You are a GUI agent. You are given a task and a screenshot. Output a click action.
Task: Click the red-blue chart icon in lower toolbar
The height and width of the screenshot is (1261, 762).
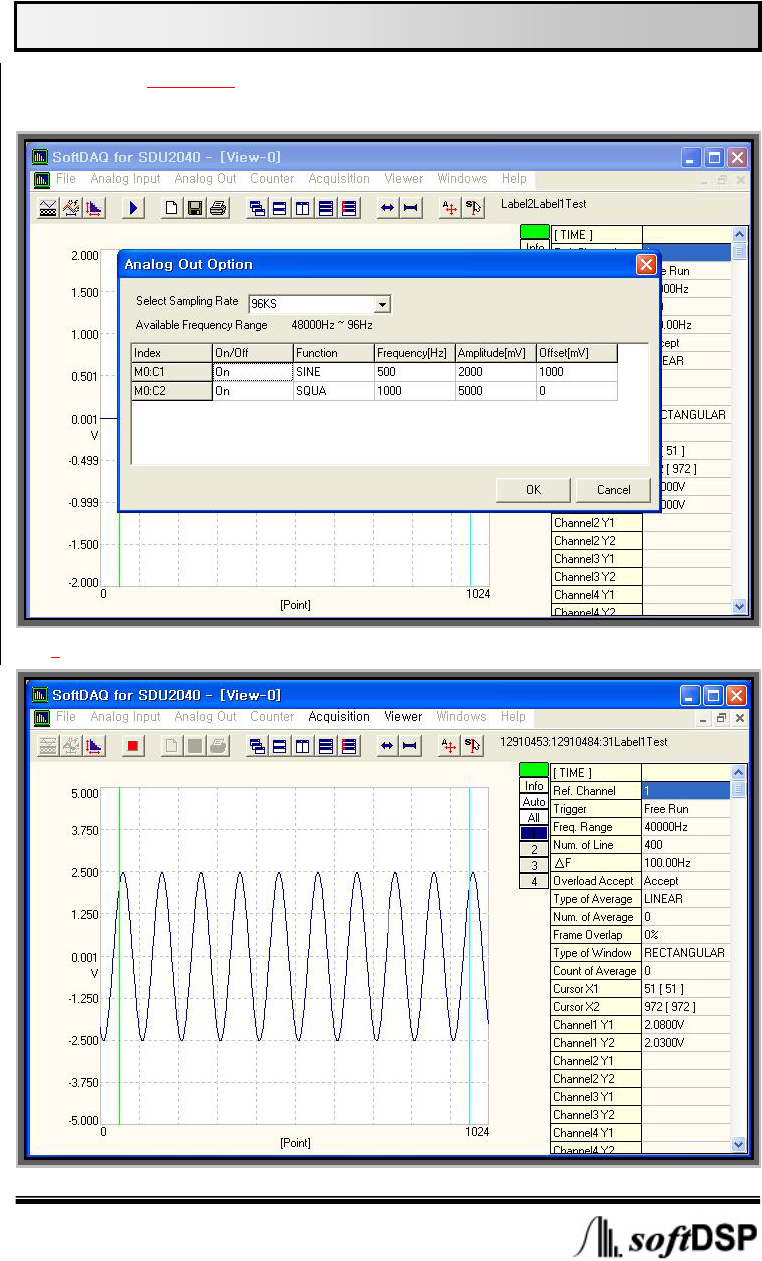(x=93, y=746)
